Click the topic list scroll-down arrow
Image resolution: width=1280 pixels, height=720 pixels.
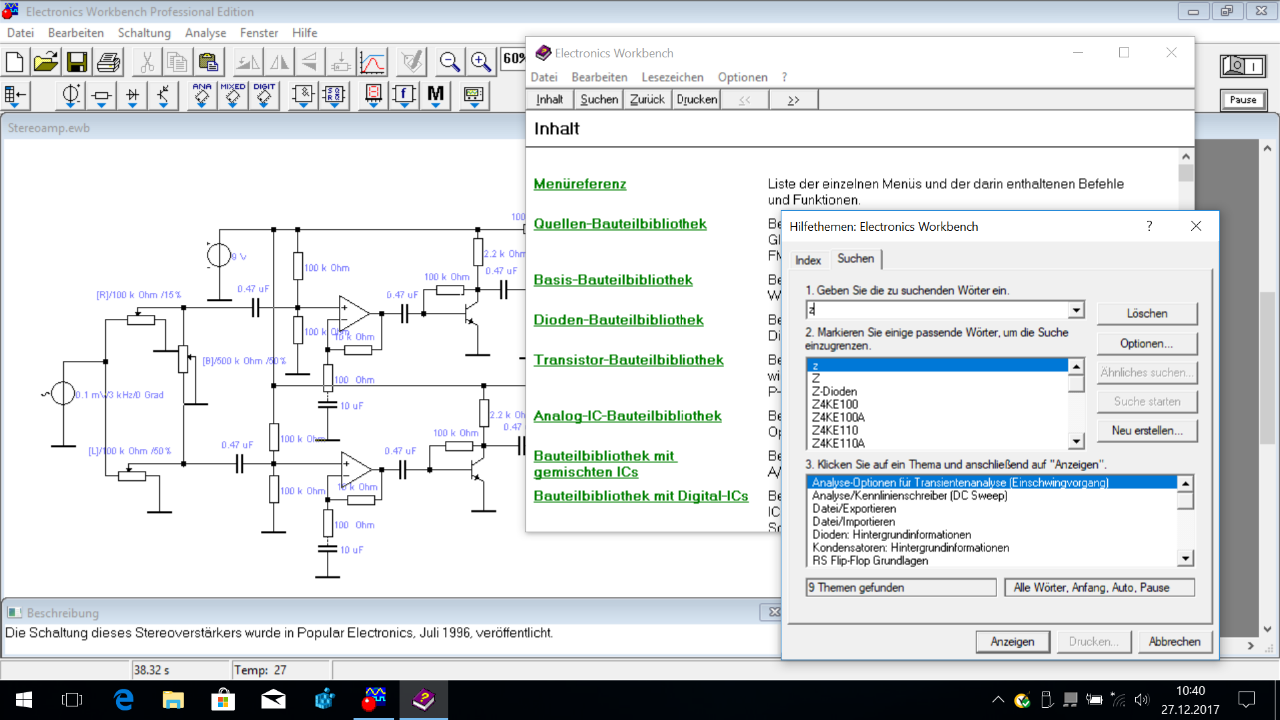click(1185, 558)
